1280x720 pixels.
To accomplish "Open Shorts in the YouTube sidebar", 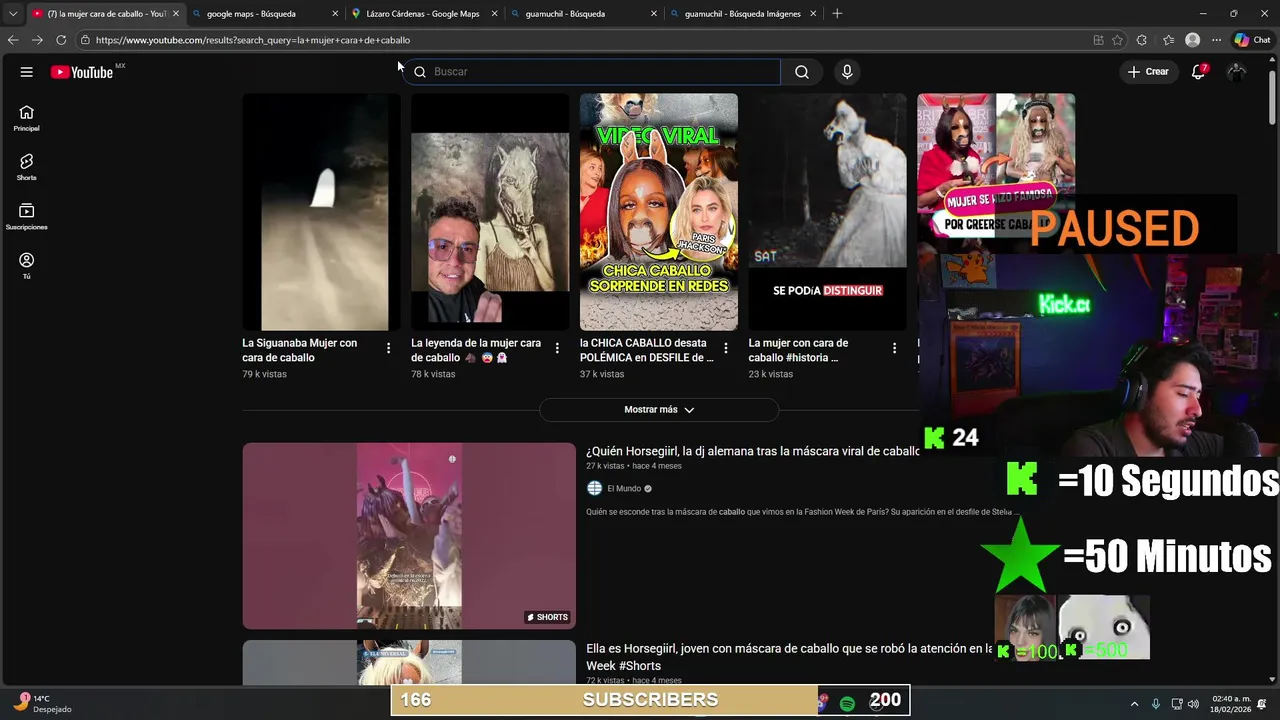I will pos(27,167).
